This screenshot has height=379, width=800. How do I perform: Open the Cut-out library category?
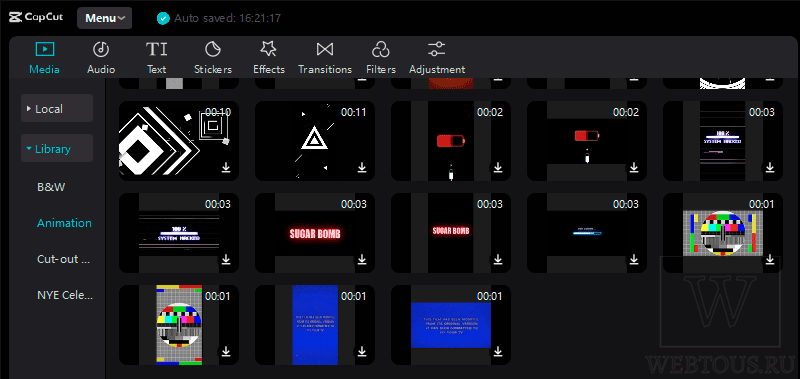click(64, 259)
